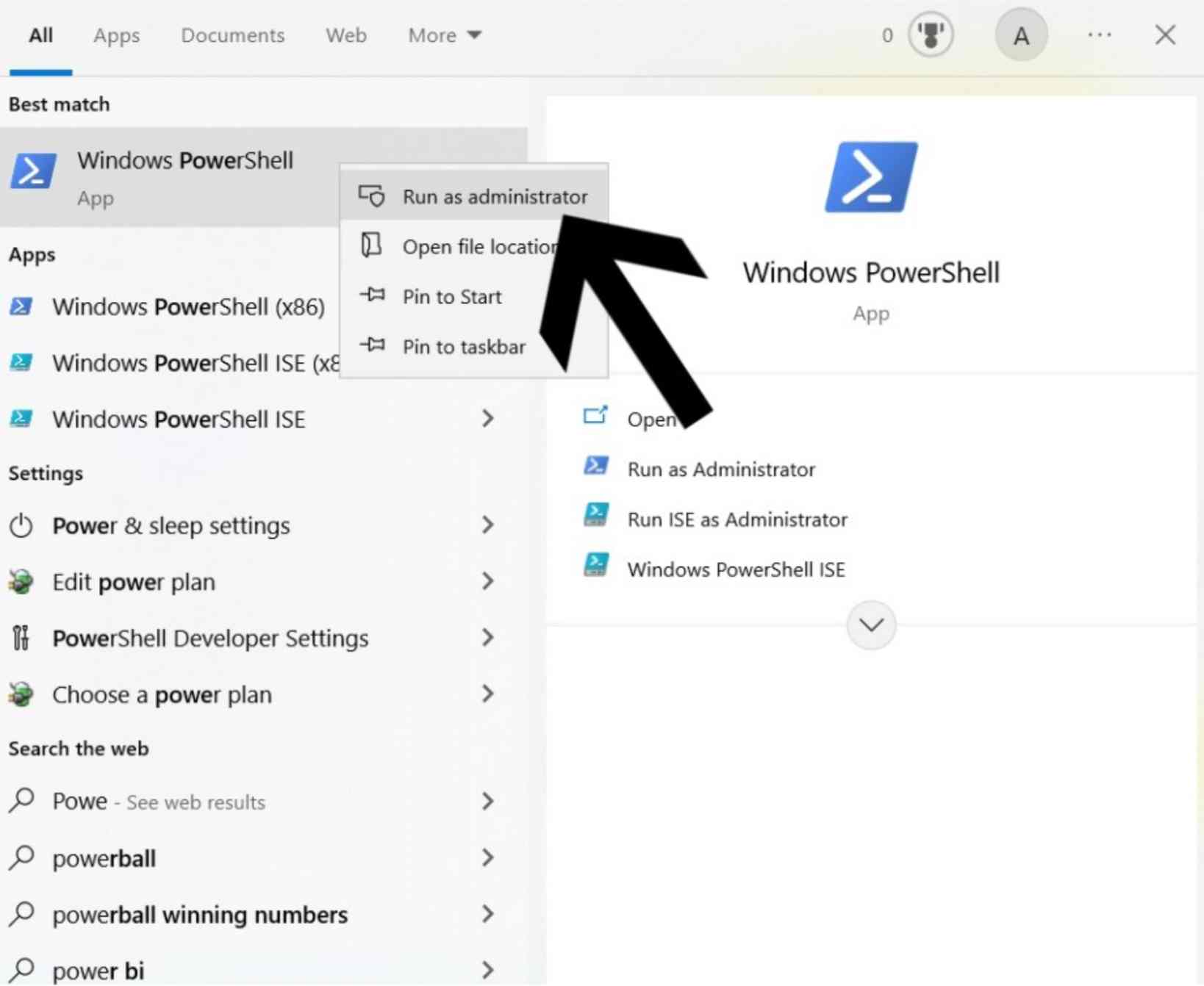The width and height of the screenshot is (1204, 986).
Task: Click the details pane Windows PowerShell ISE icon
Action: (x=595, y=565)
